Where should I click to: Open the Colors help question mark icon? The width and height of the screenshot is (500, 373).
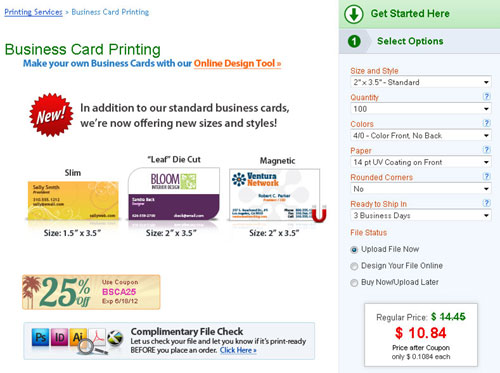[486, 123]
